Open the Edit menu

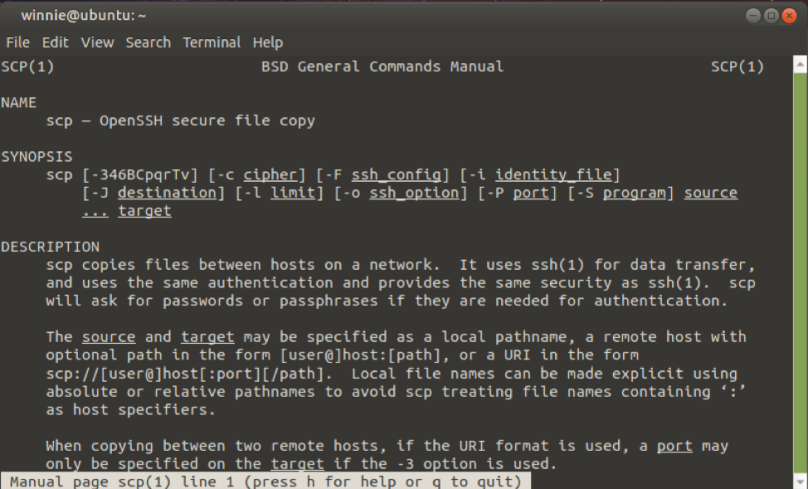pos(55,43)
